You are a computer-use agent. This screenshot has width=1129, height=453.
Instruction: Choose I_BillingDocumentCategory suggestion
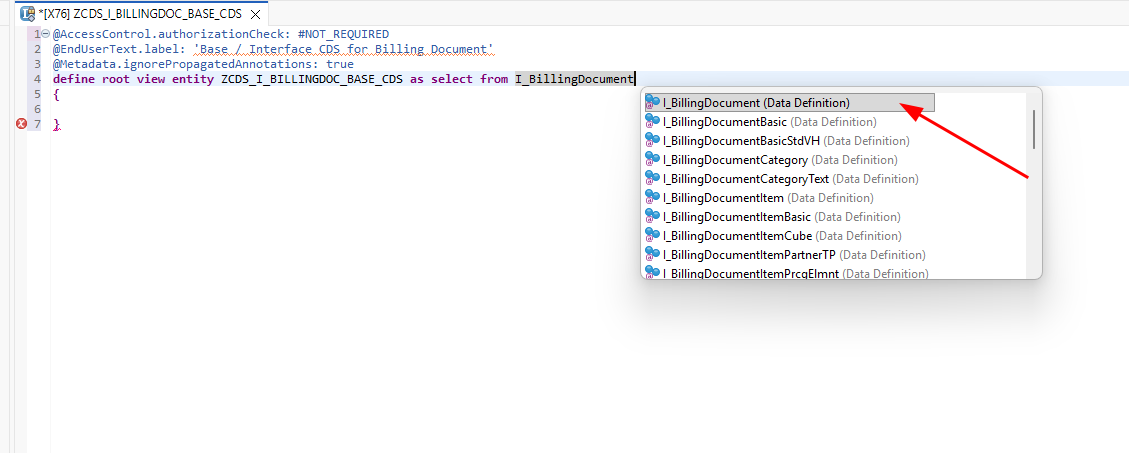(x=781, y=160)
